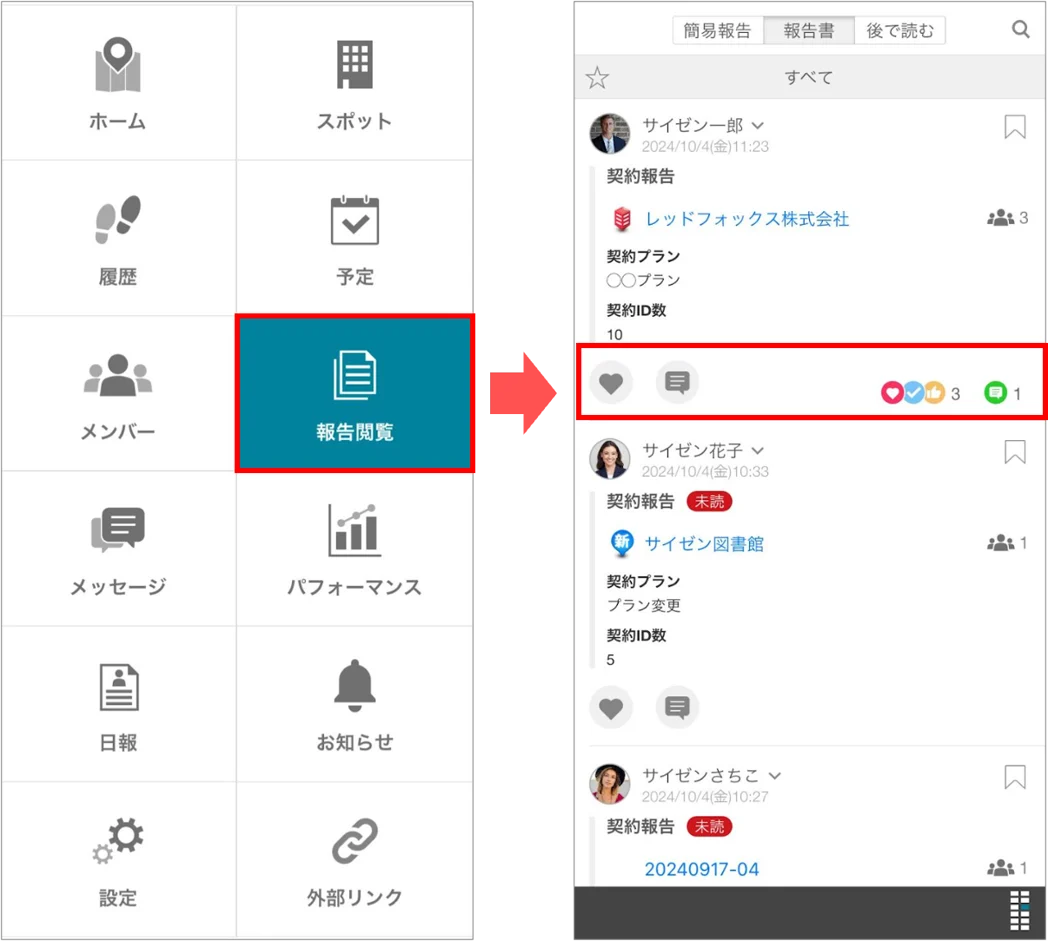Viewport: 1048px width, 941px height.
Task: Select the highlighted 報告閲覧 tile
Action: 355,394
